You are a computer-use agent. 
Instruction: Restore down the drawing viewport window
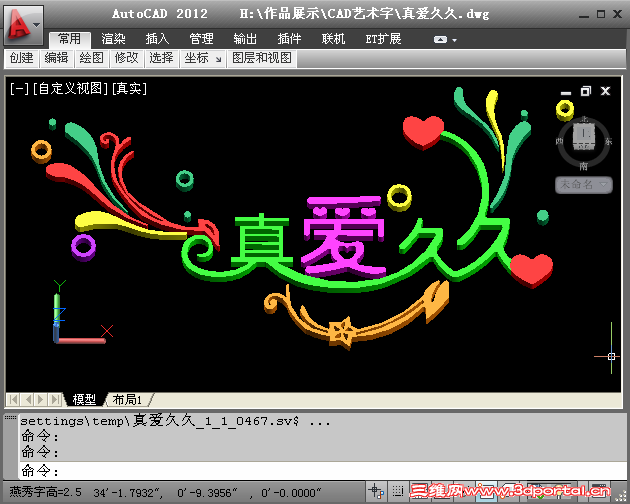coord(586,91)
